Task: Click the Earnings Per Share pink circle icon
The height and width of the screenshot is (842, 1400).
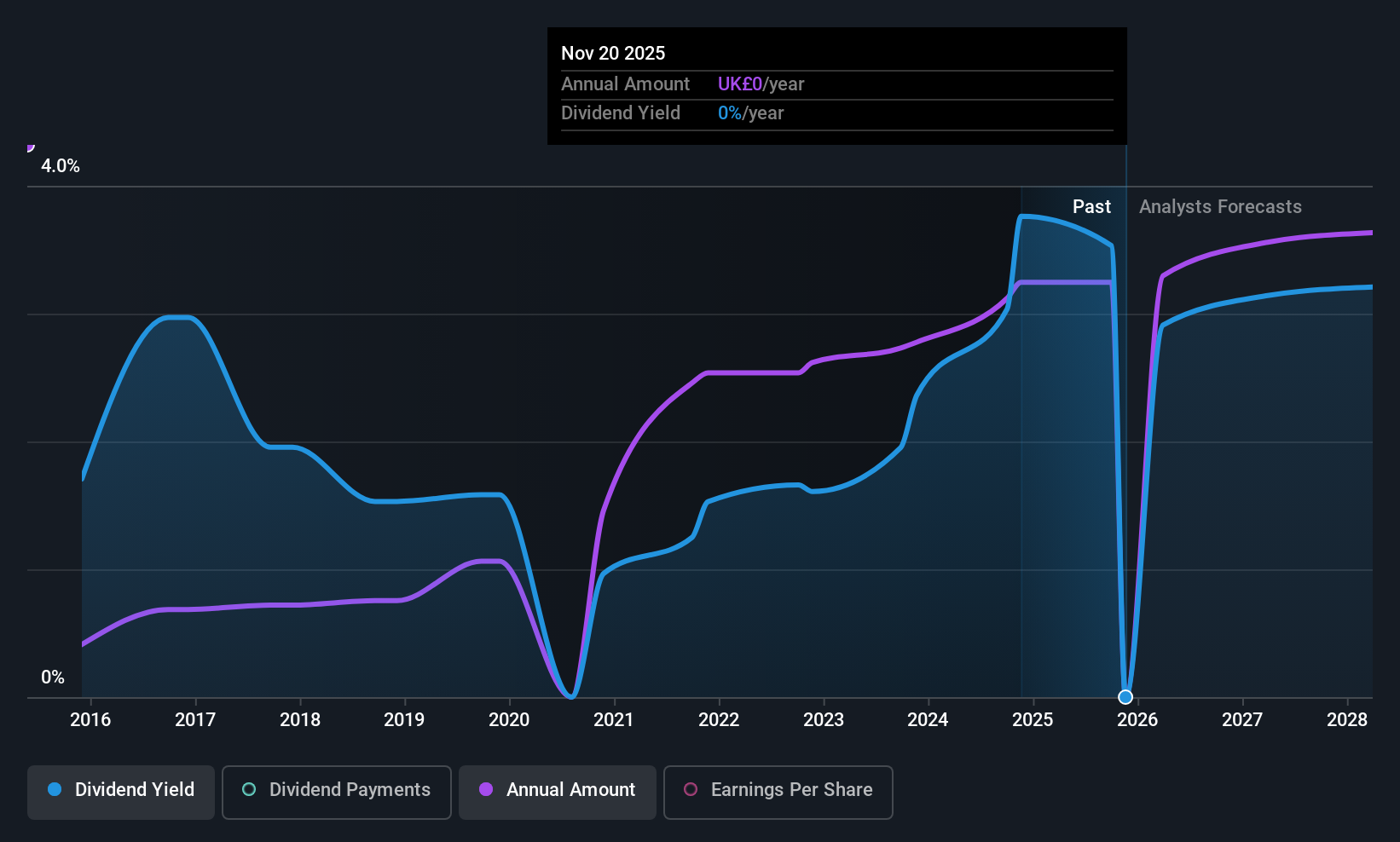Action: coord(691,790)
